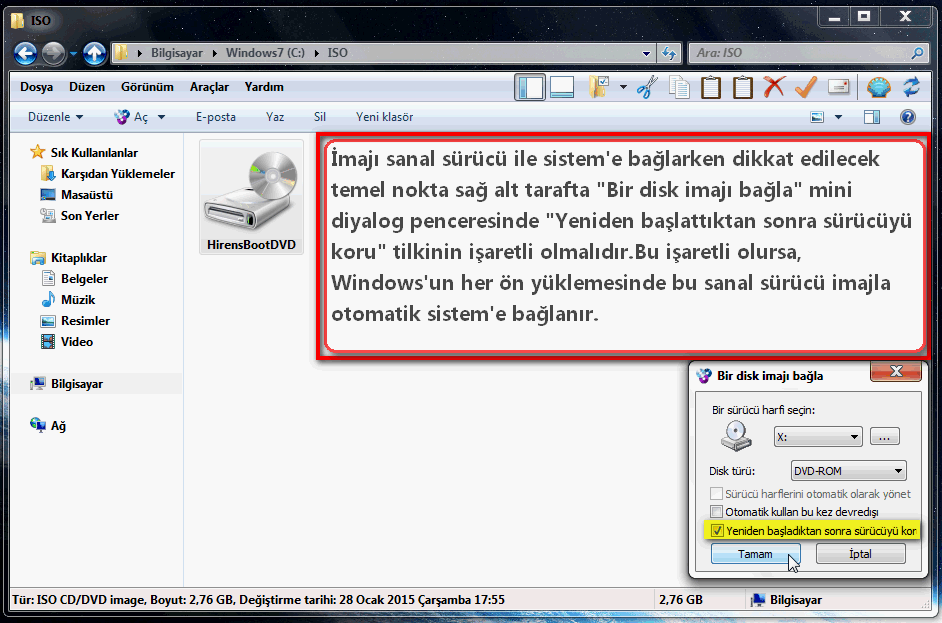Click the search magnifier icon
The width and height of the screenshot is (942, 623).
click(917, 53)
